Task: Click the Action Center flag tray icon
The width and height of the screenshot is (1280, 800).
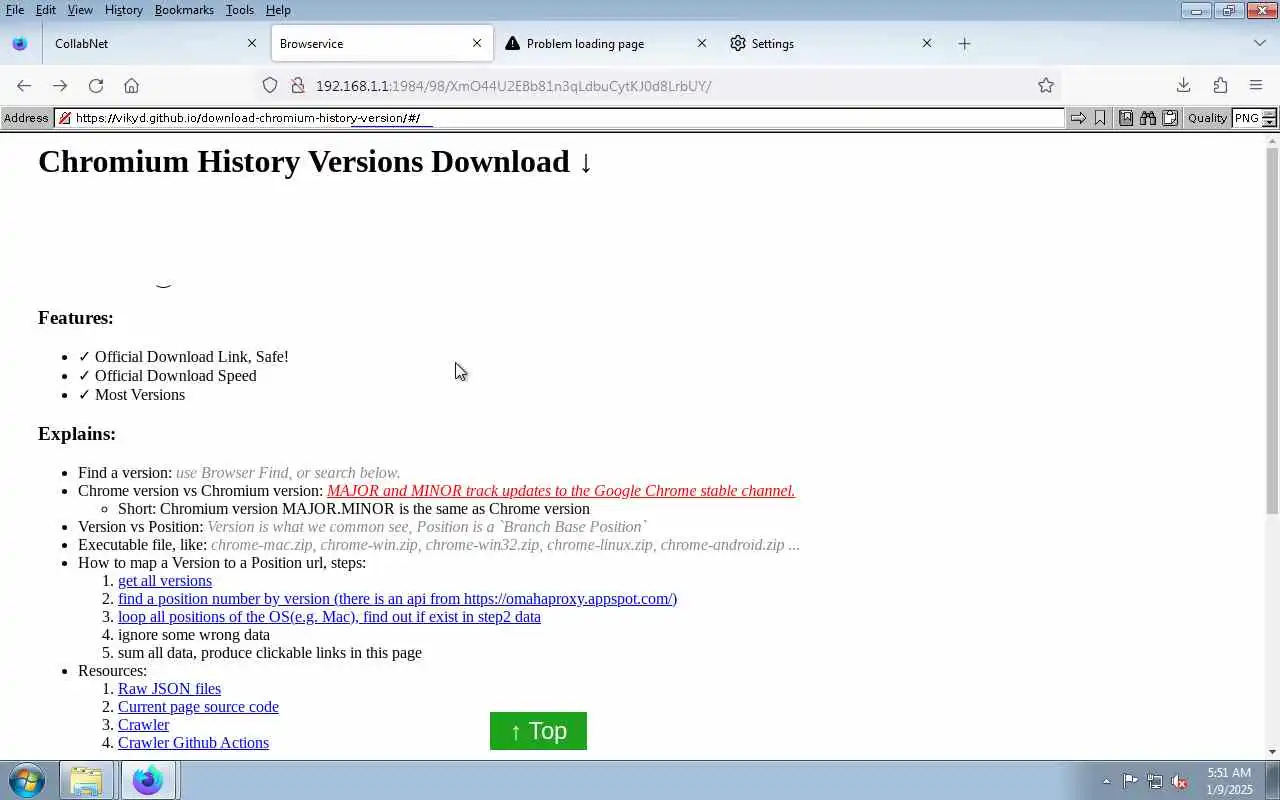Action: 1130,782
